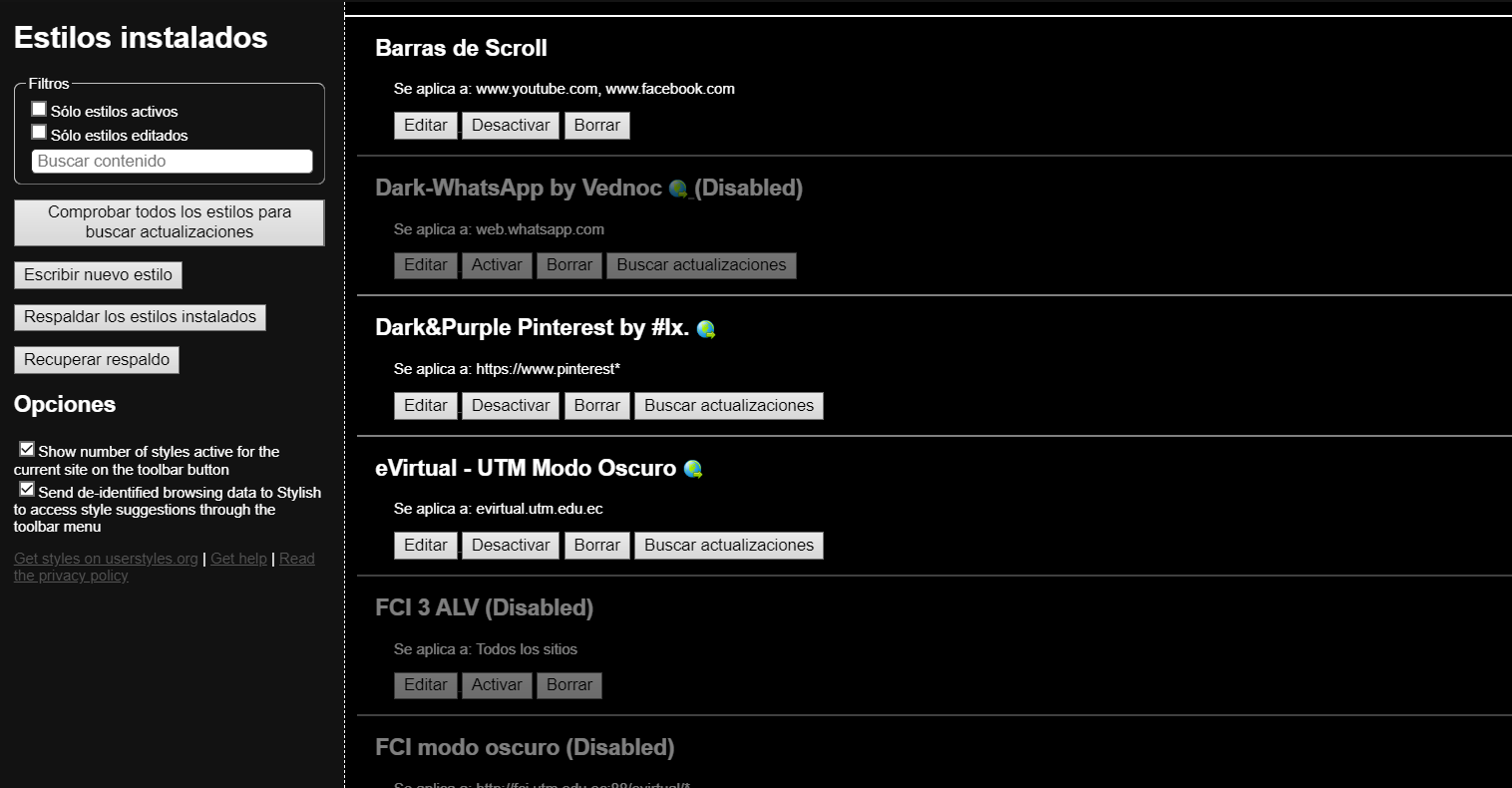
Task: Check updates for the Dark&Purple Pinterest style
Action: 728,405
